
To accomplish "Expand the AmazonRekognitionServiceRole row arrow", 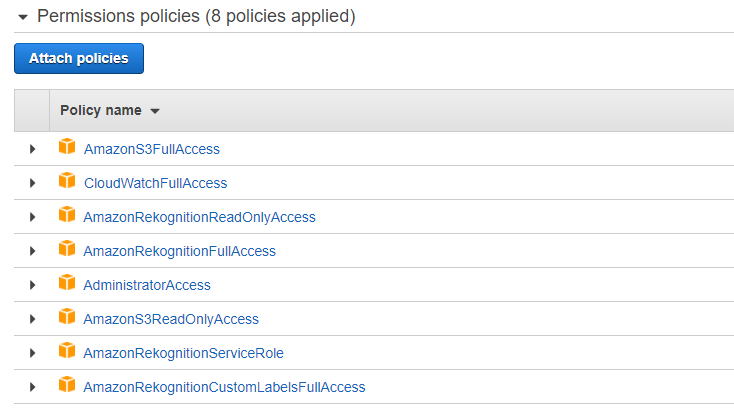I will (x=32, y=353).
